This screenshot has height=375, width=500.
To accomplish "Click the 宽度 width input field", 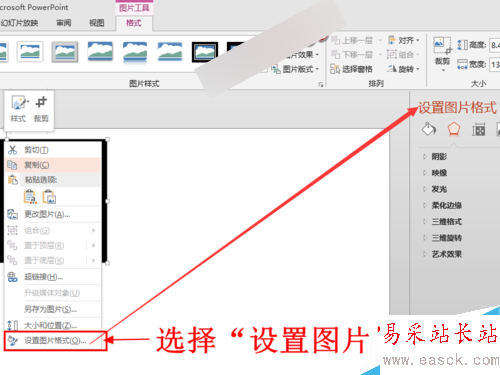I will 495,64.
